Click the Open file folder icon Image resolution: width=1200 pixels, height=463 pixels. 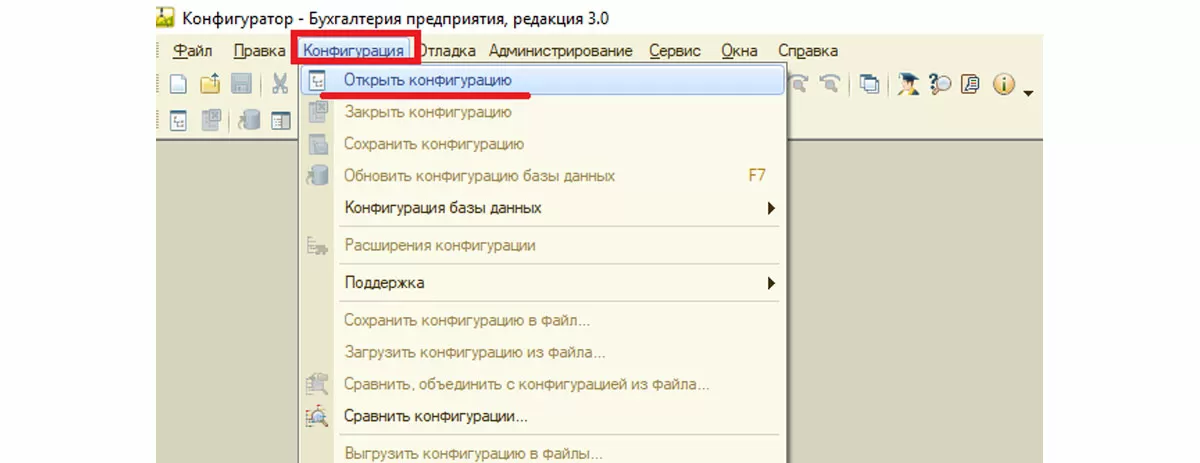click(x=210, y=84)
